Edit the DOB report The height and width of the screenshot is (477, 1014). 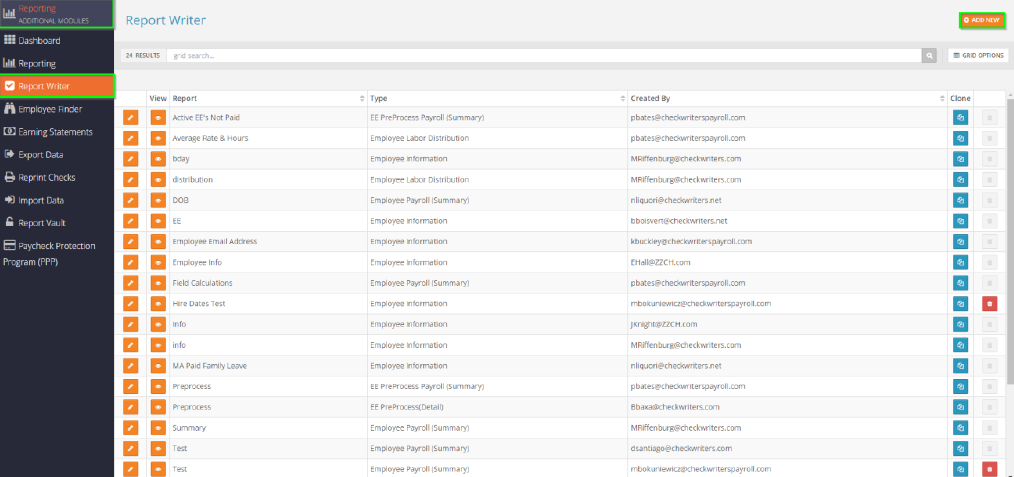[x=131, y=200]
